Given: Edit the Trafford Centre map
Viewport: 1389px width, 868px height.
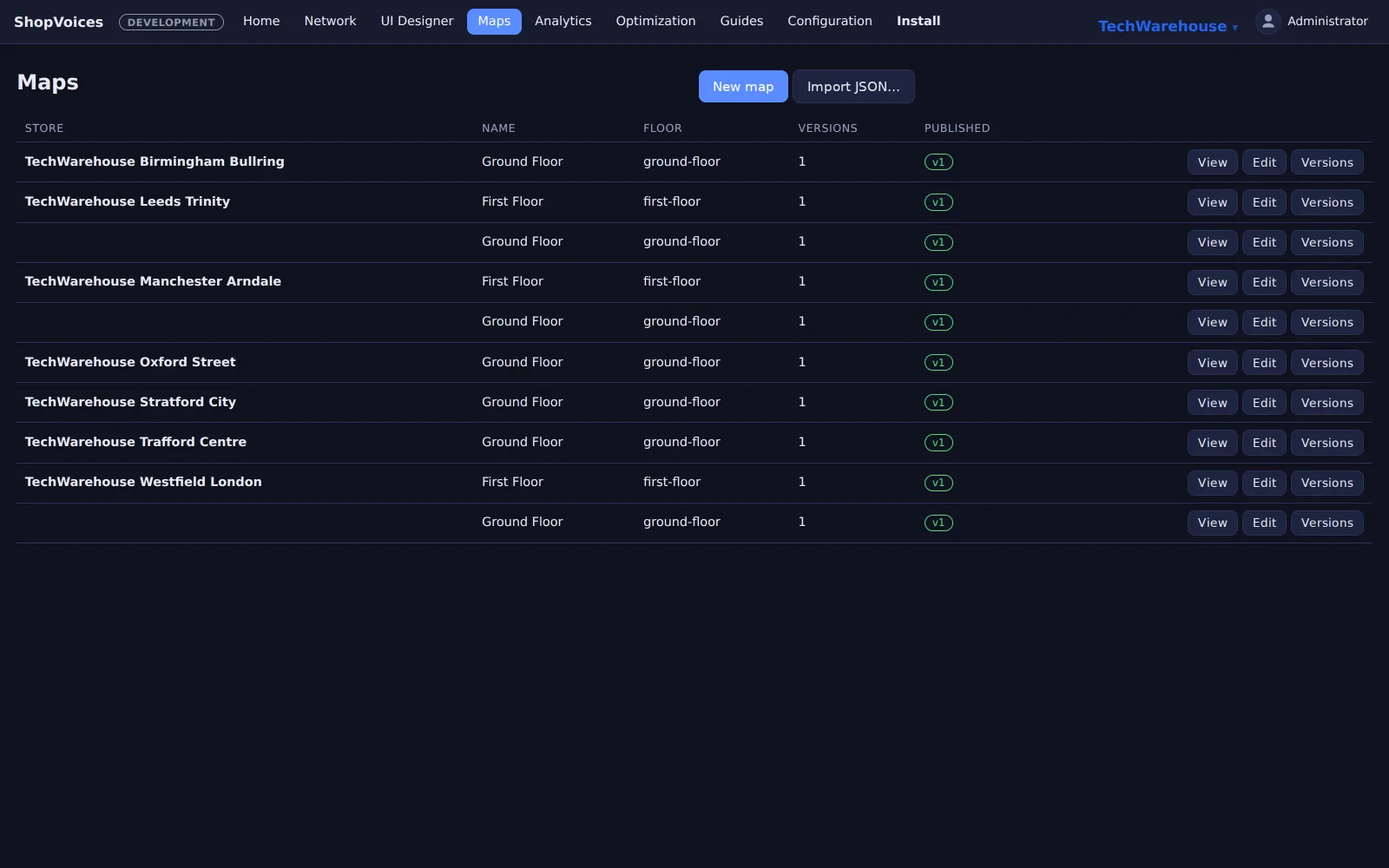Looking at the screenshot, I should click(x=1264, y=443).
